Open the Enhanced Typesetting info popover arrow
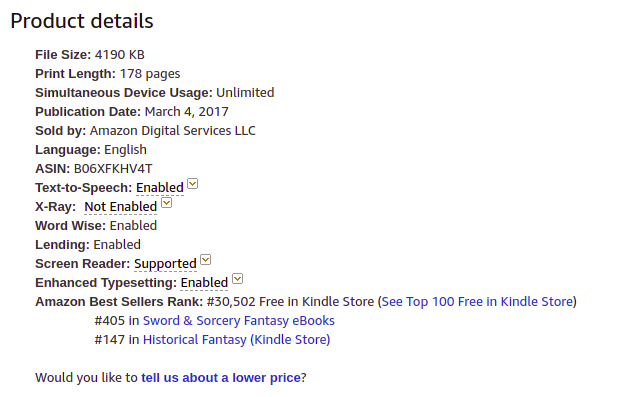The width and height of the screenshot is (620, 397). [x=237, y=279]
